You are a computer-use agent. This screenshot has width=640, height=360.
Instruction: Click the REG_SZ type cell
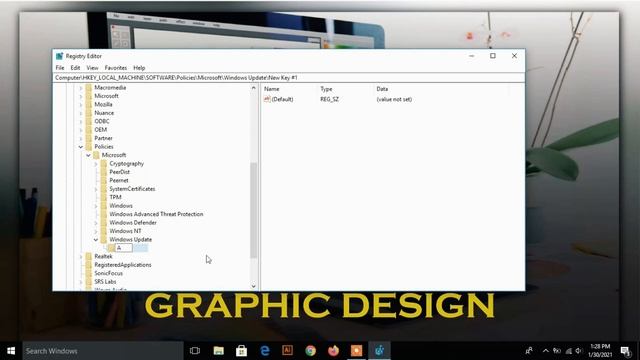tap(329, 99)
